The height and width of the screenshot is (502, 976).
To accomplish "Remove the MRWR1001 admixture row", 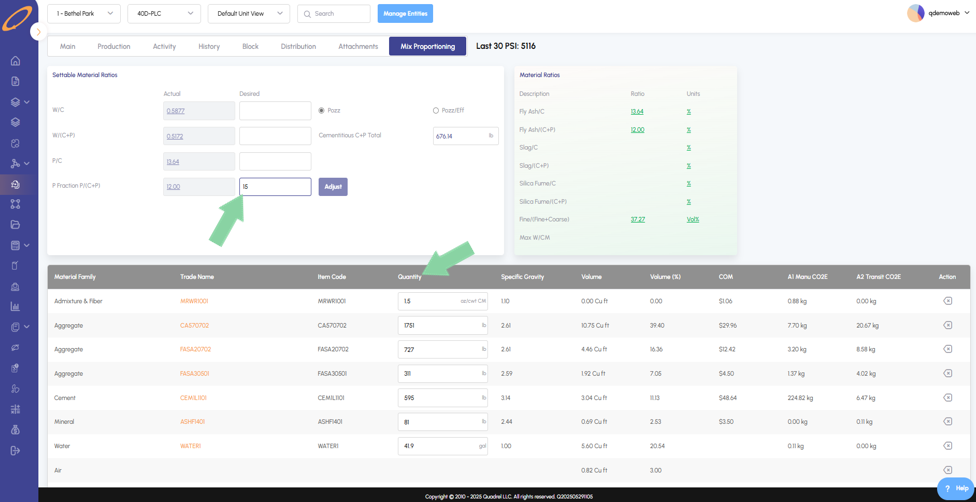I will click(947, 301).
